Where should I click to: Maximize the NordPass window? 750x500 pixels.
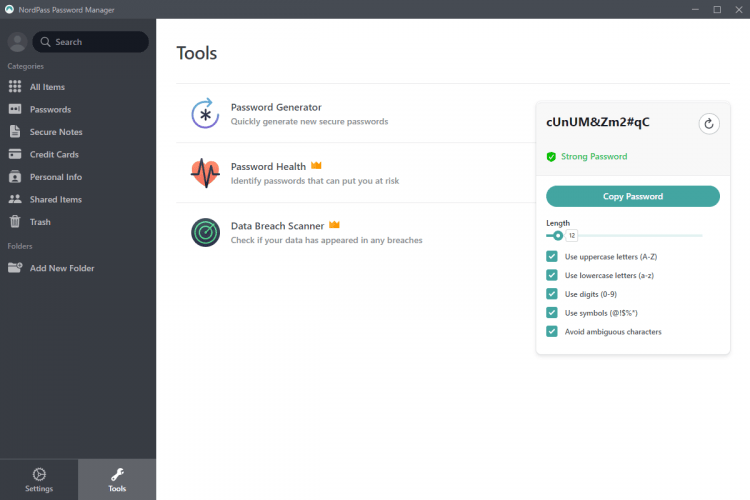pyautogui.click(x=717, y=9)
